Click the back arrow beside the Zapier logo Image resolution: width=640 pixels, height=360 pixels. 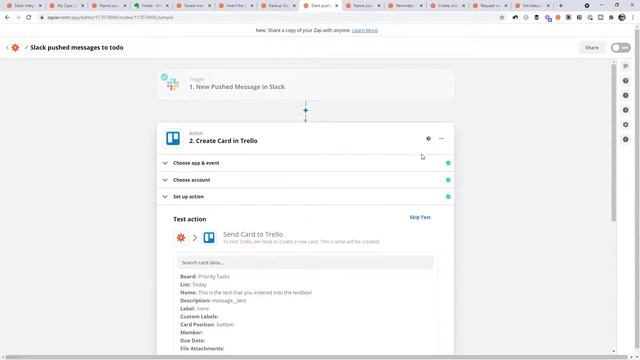click(7, 48)
